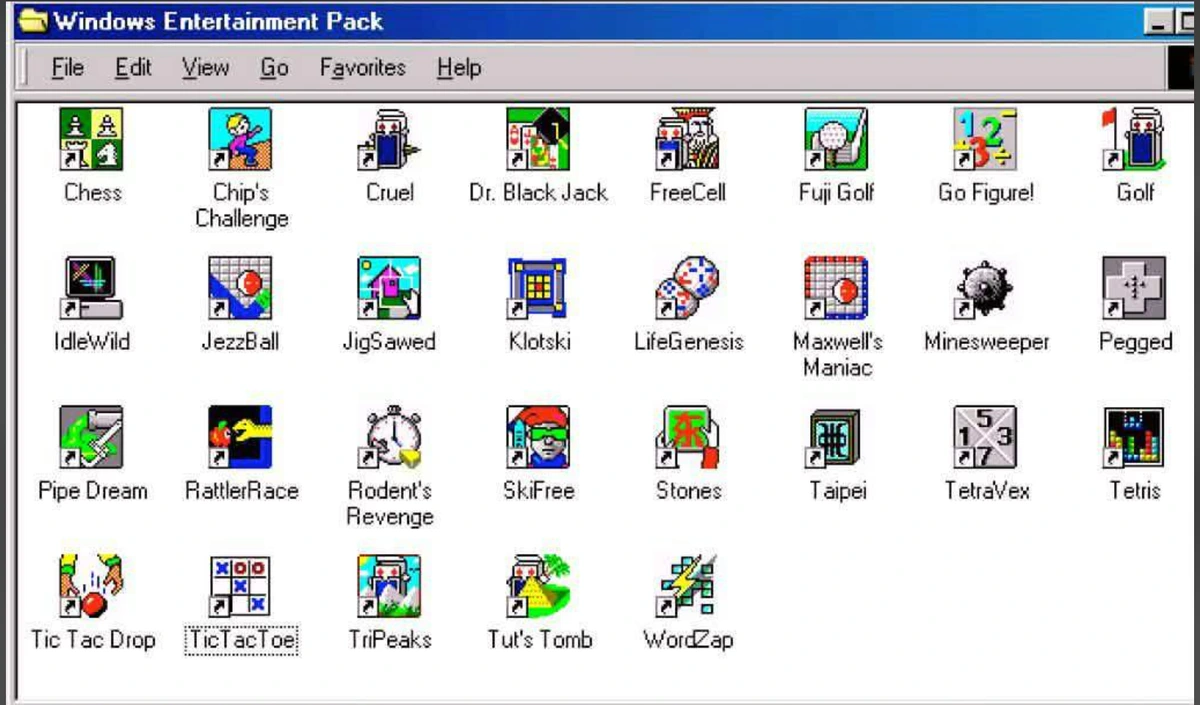This screenshot has height=705, width=1200.
Task: Select the Chess game icon
Action: point(92,140)
